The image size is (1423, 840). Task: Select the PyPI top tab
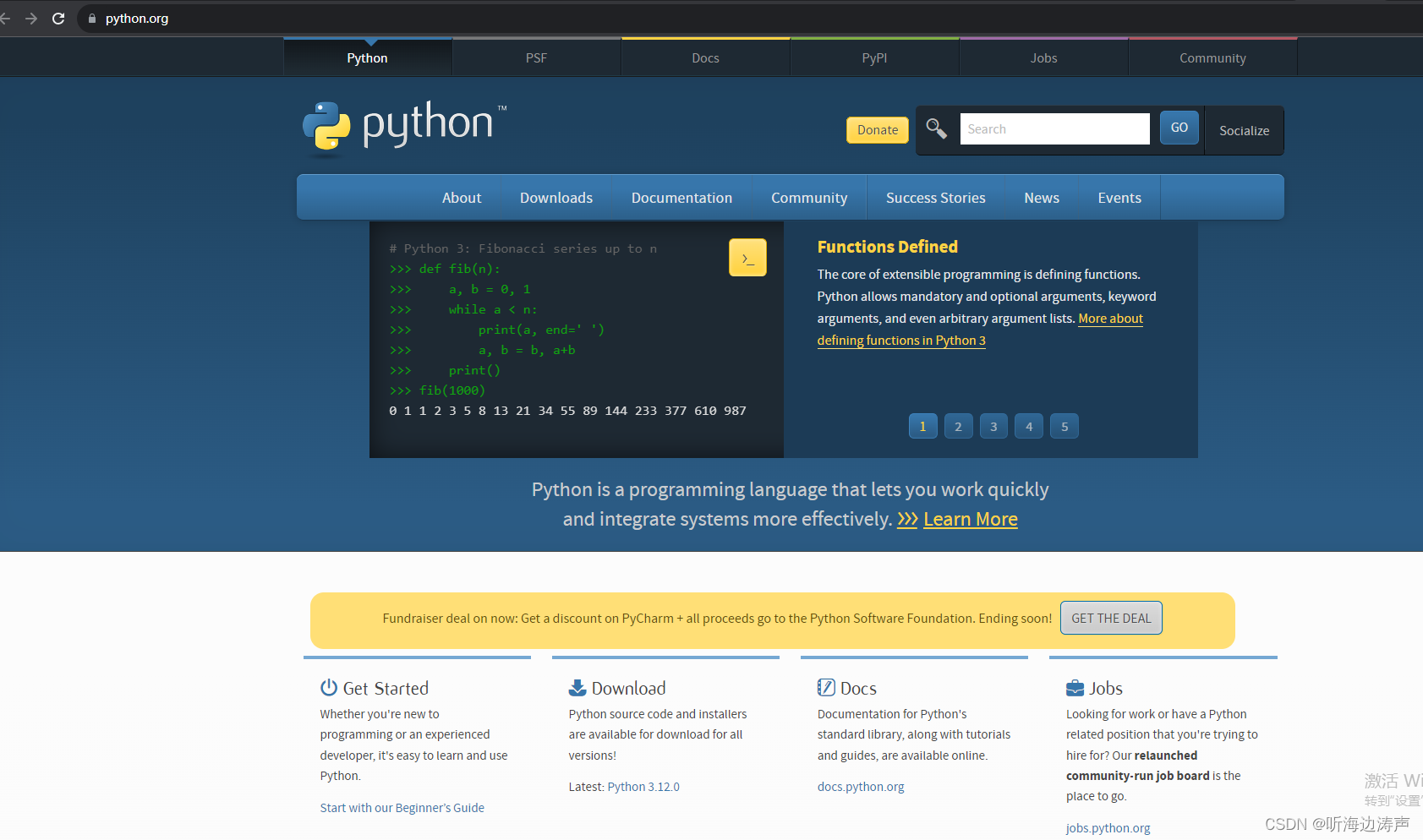tap(874, 57)
